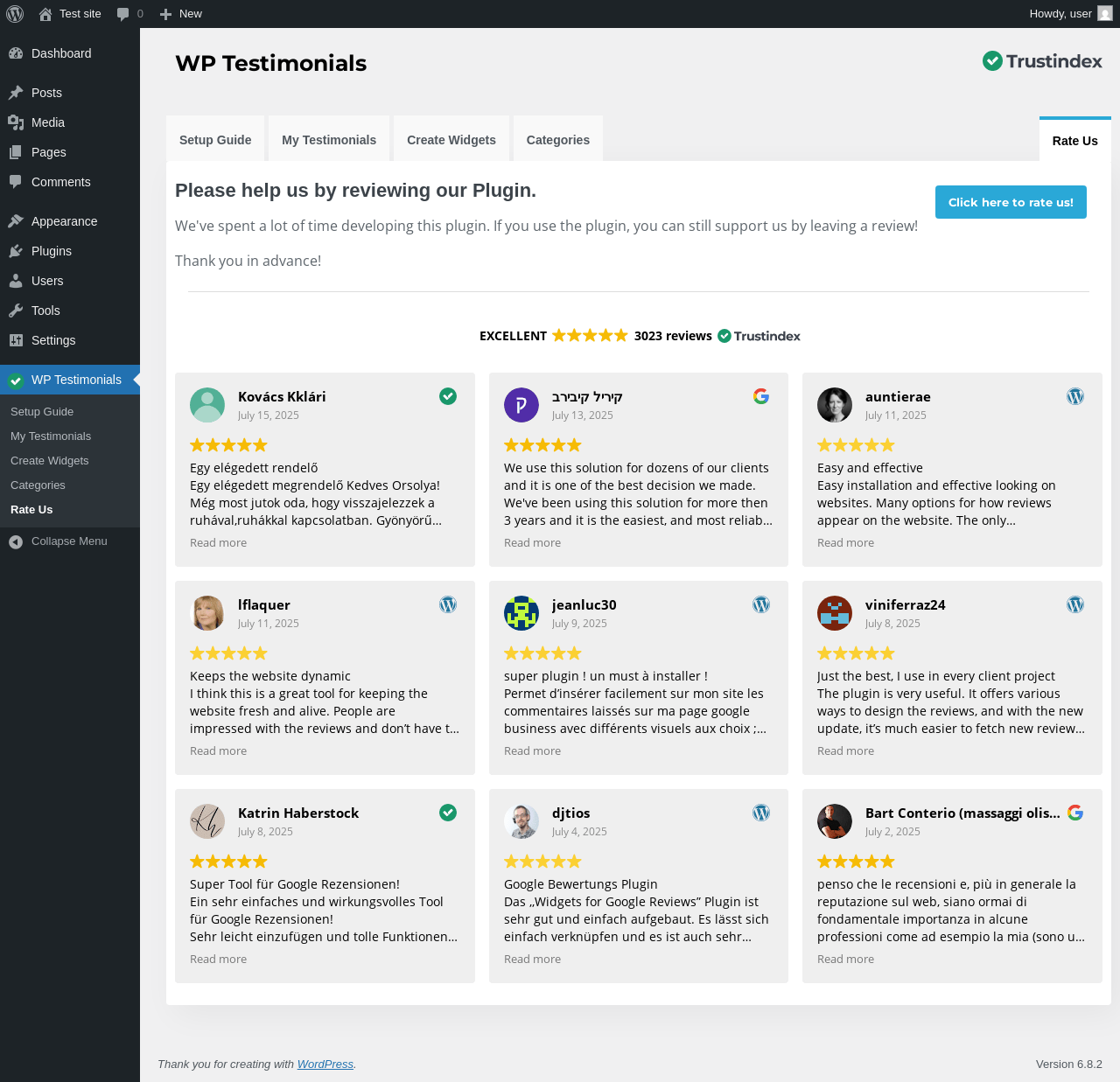Click lflaquer's profile photo
The image size is (1120, 1082).
(x=207, y=613)
